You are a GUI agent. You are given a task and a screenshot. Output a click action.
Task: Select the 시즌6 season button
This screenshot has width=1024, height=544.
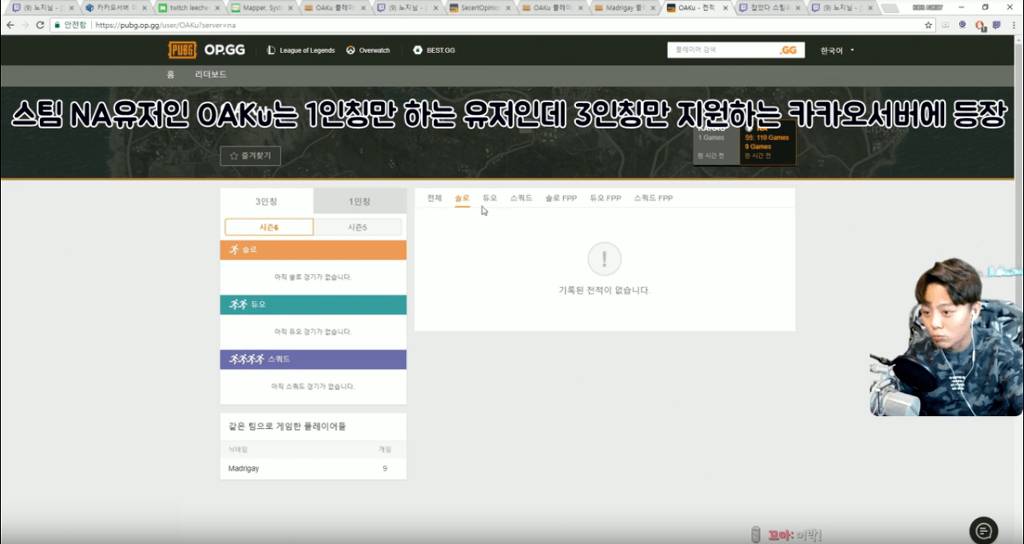269,227
